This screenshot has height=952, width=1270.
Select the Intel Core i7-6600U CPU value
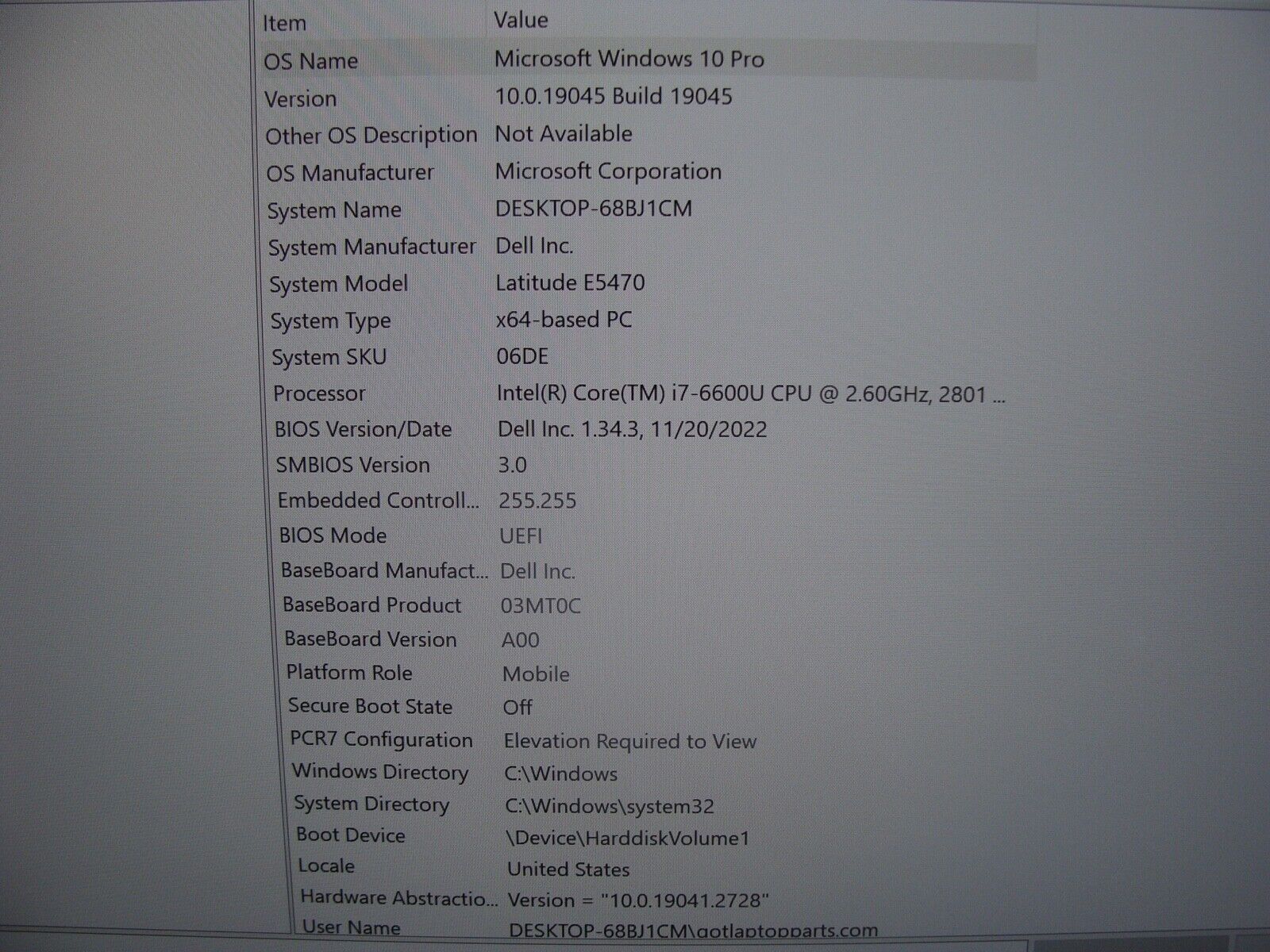pyautogui.click(x=752, y=393)
